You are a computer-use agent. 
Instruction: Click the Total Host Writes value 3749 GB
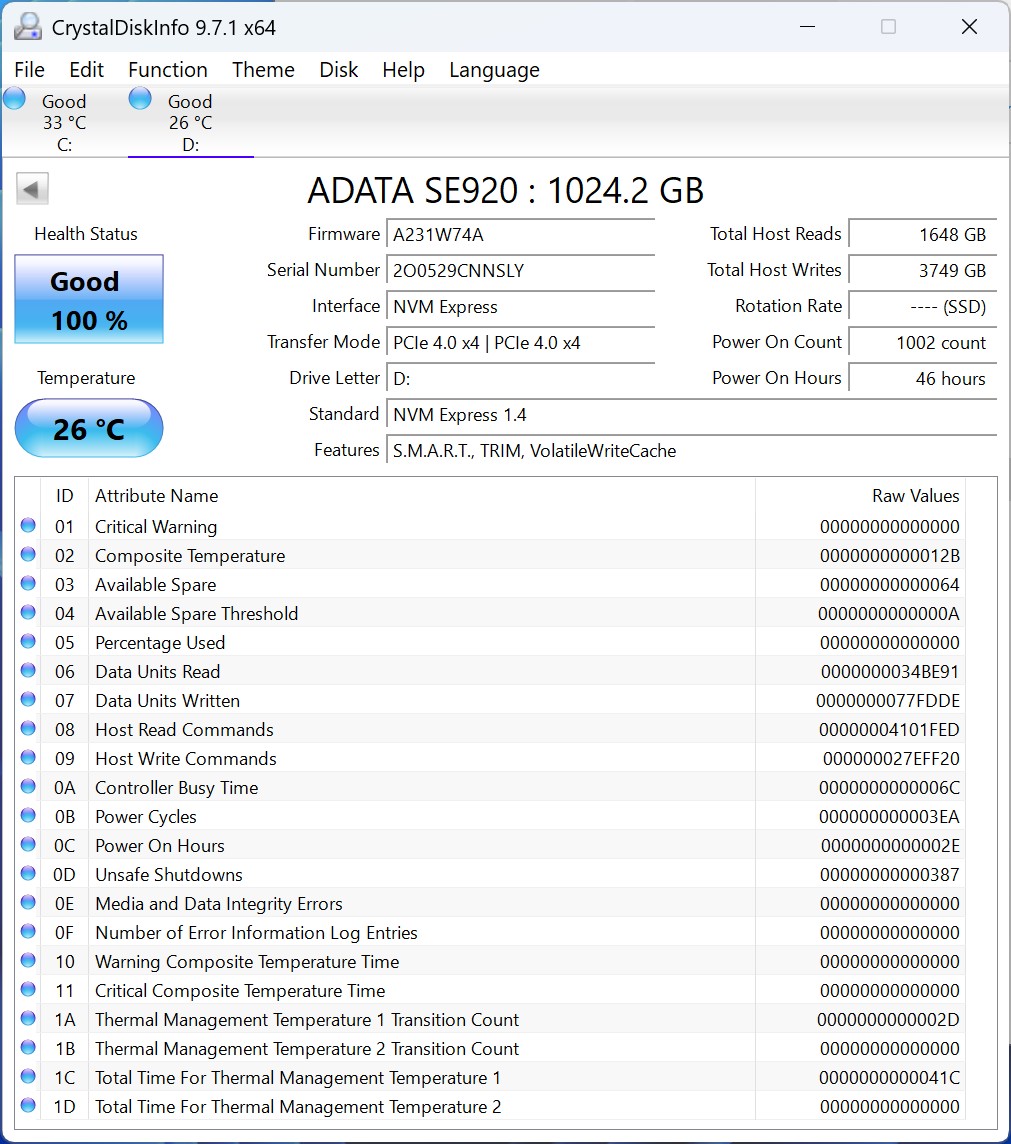coord(923,271)
